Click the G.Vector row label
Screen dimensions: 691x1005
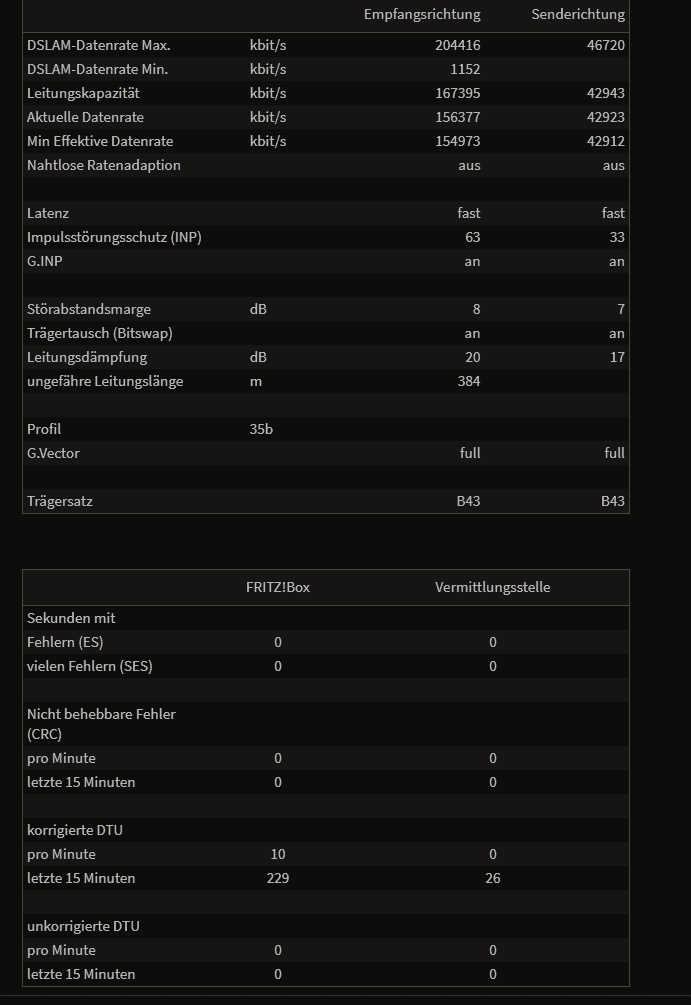click(x=53, y=453)
